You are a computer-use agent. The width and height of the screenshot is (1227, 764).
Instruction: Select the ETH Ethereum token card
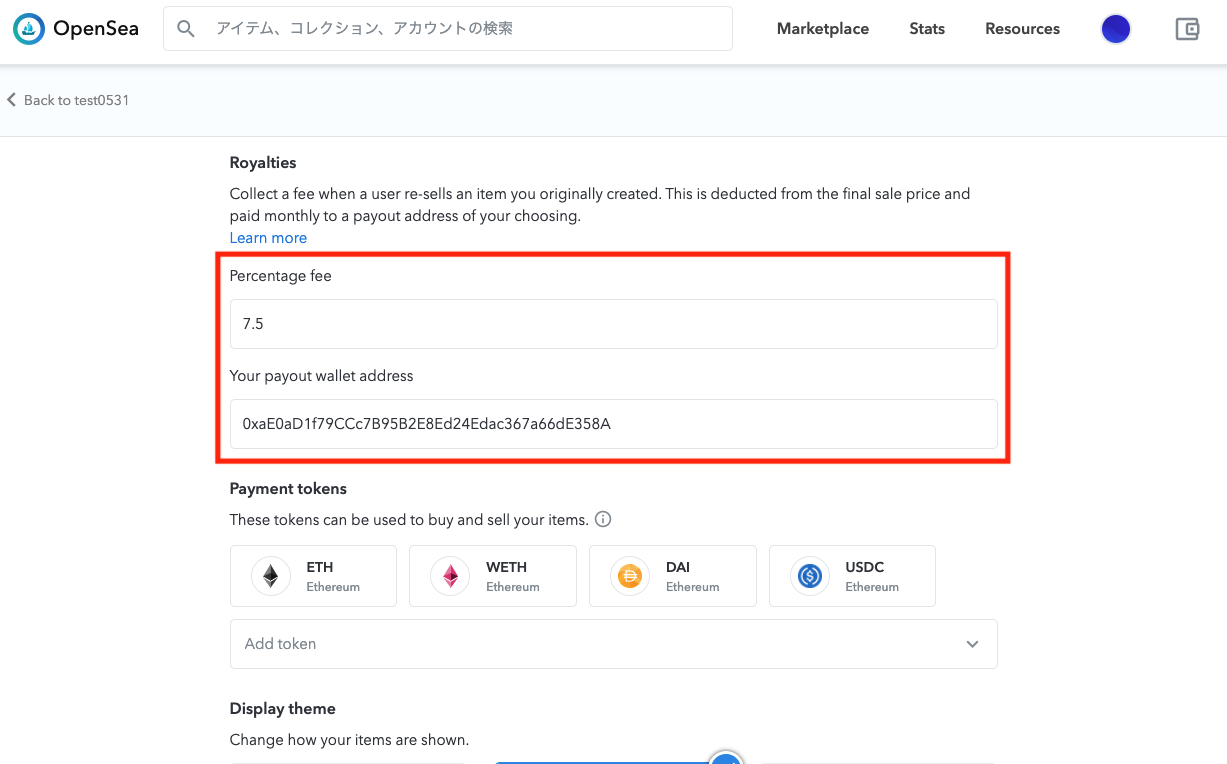[x=313, y=576]
